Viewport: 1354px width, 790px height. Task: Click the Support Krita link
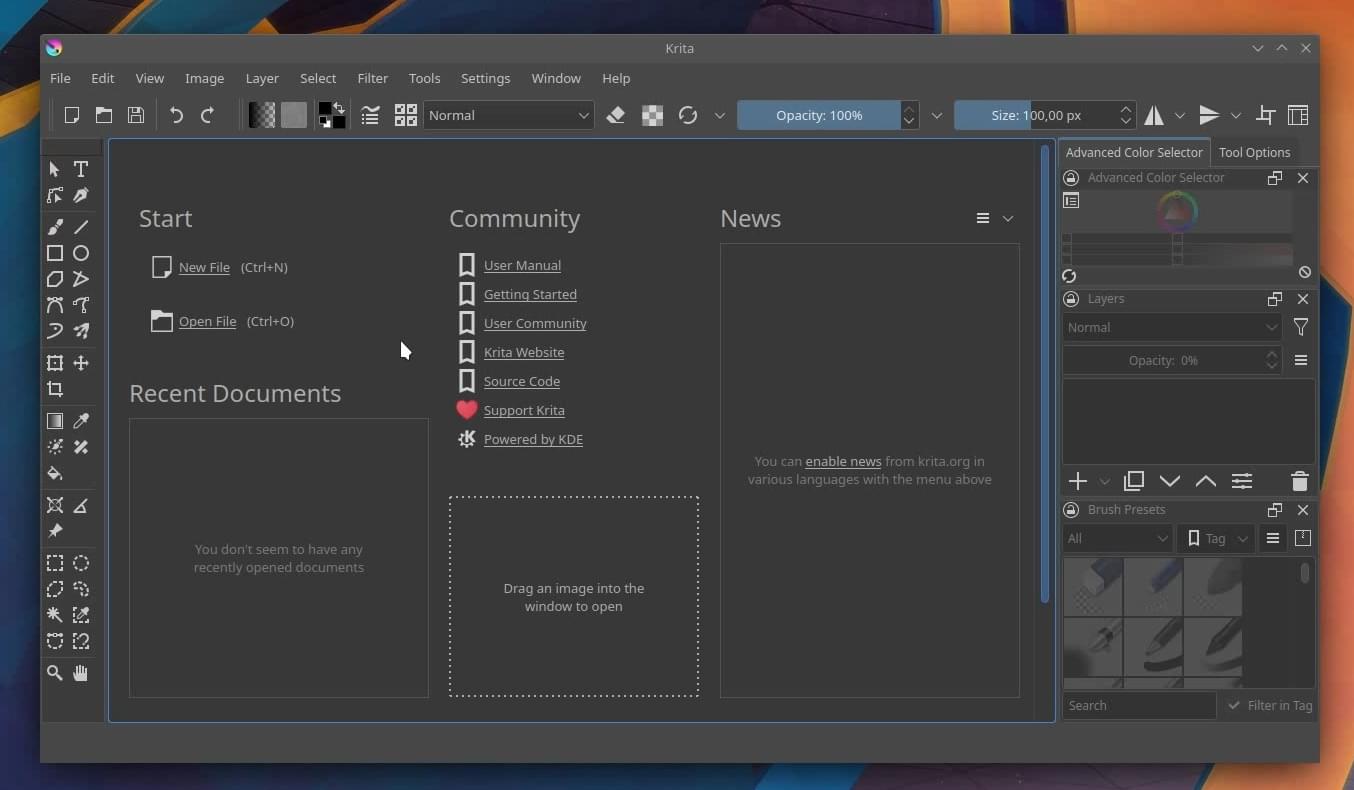pyautogui.click(x=524, y=410)
